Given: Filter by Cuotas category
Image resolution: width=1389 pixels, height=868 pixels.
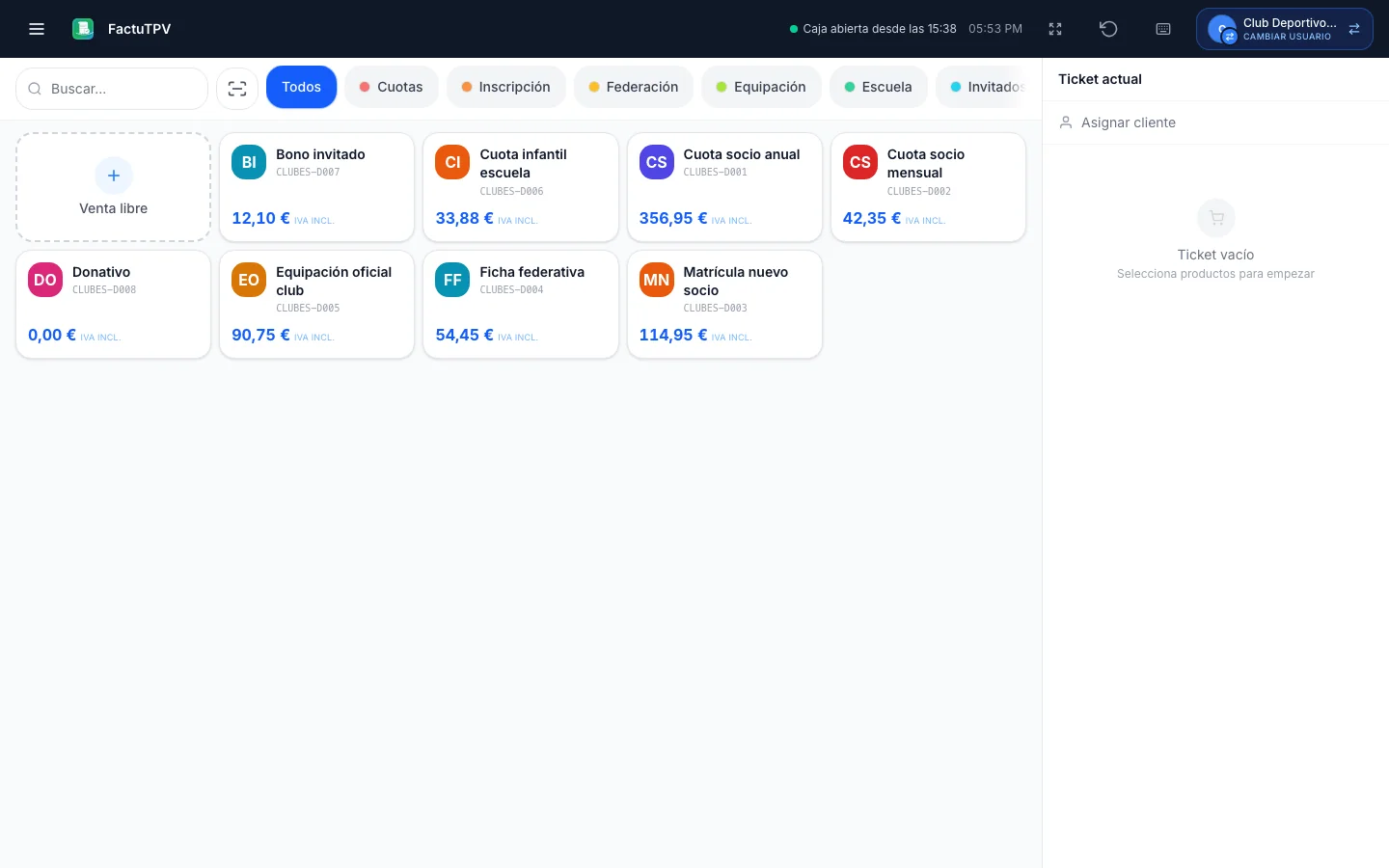Looking at the screenshot, I should pos(391,87).
